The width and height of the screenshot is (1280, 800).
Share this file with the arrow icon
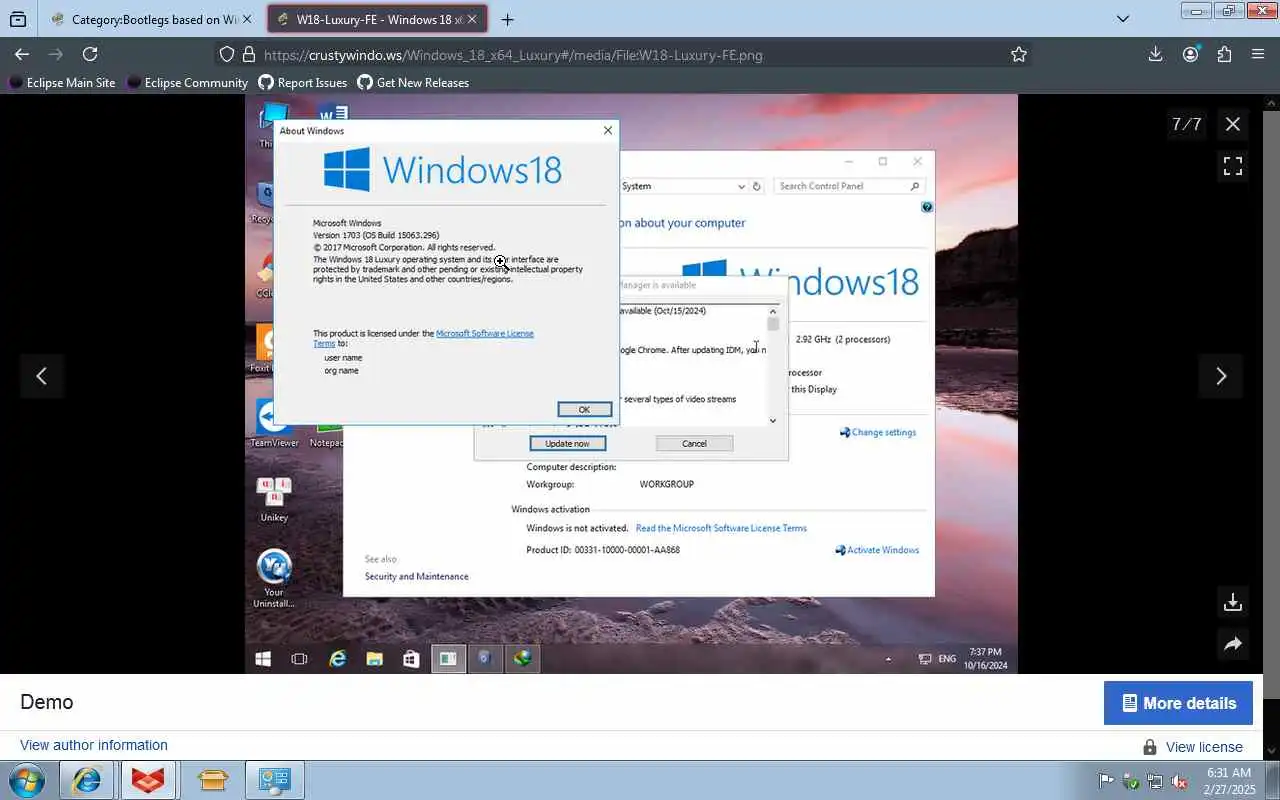(x=1233, y=645)
